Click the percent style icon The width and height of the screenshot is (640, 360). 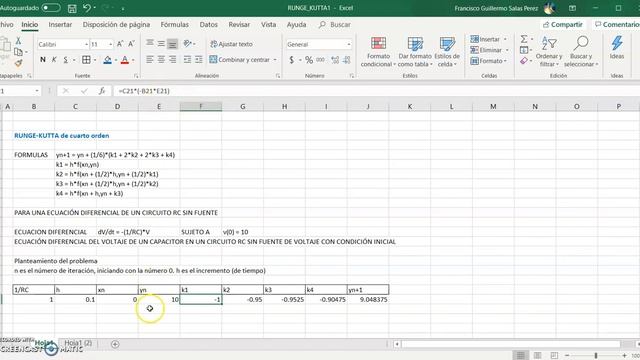(309, 60)
